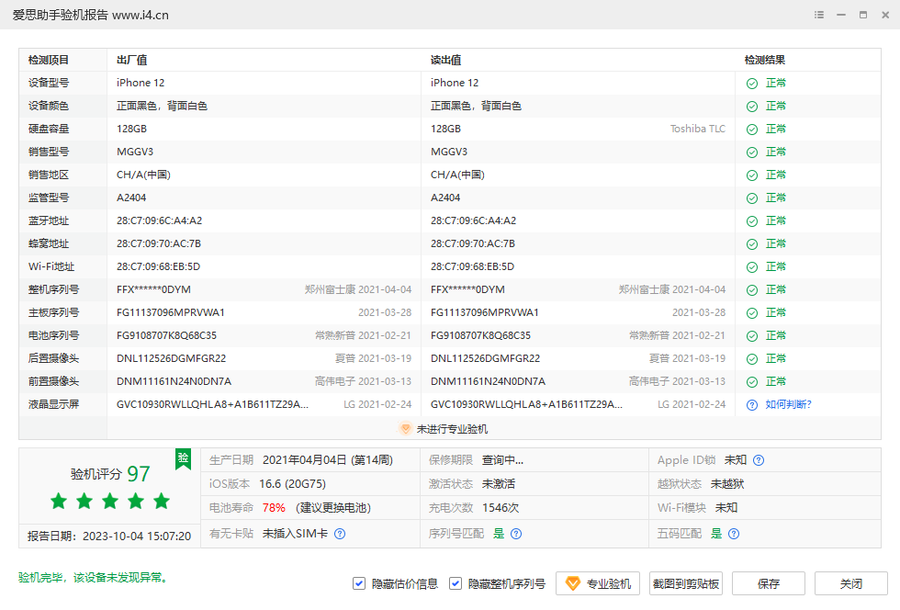Image resolution: width=900 pixels, height=610 pixels.
Task: Click the 激活状态 未激活 value
Action: point(498,484)
